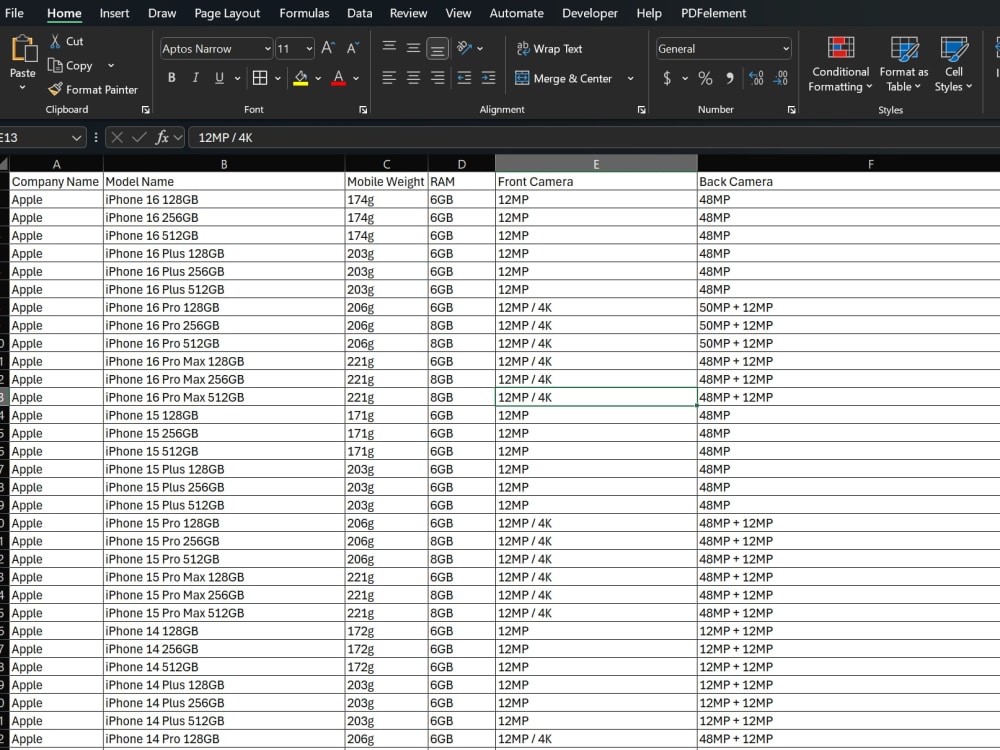Expand the Name Box dropdown
This screenshot has height=750, width=1000.
(x=76, y=137)
